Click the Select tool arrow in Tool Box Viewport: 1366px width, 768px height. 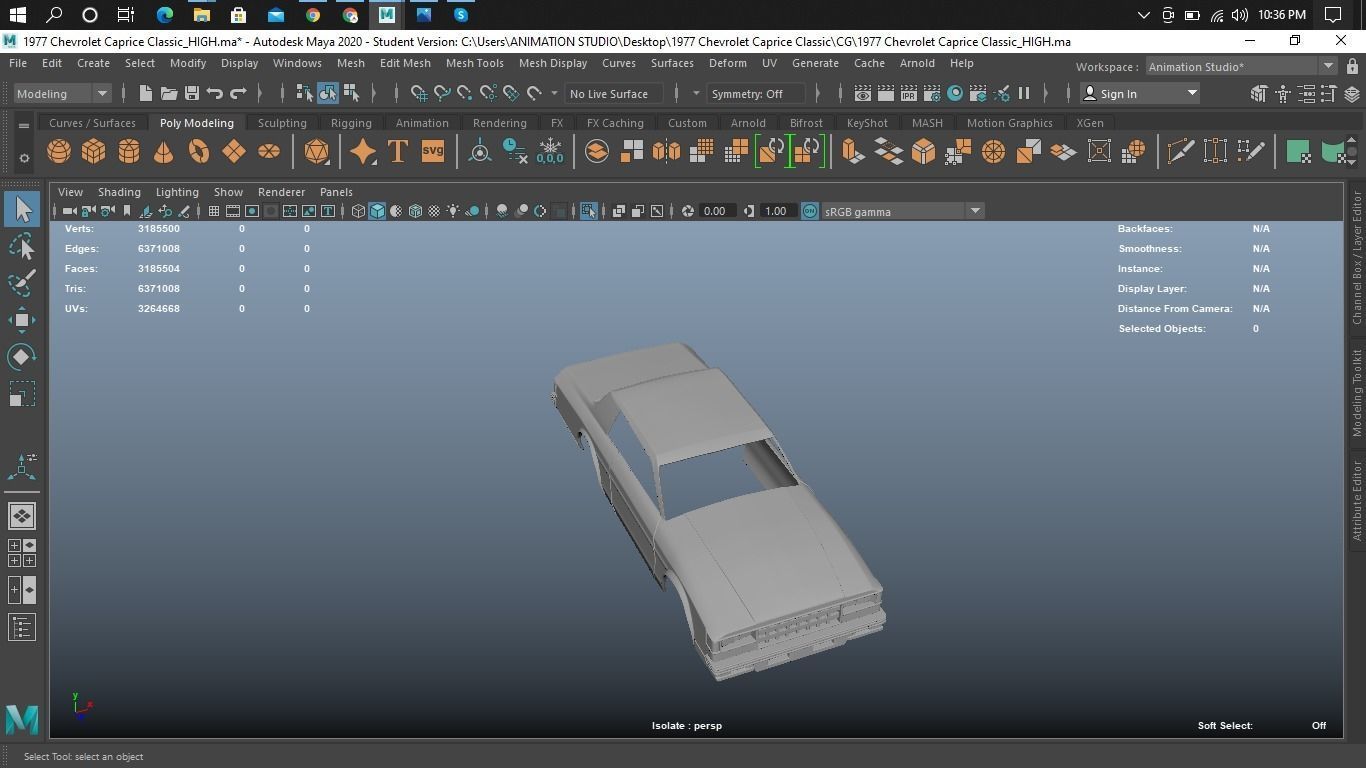point(21,209)
